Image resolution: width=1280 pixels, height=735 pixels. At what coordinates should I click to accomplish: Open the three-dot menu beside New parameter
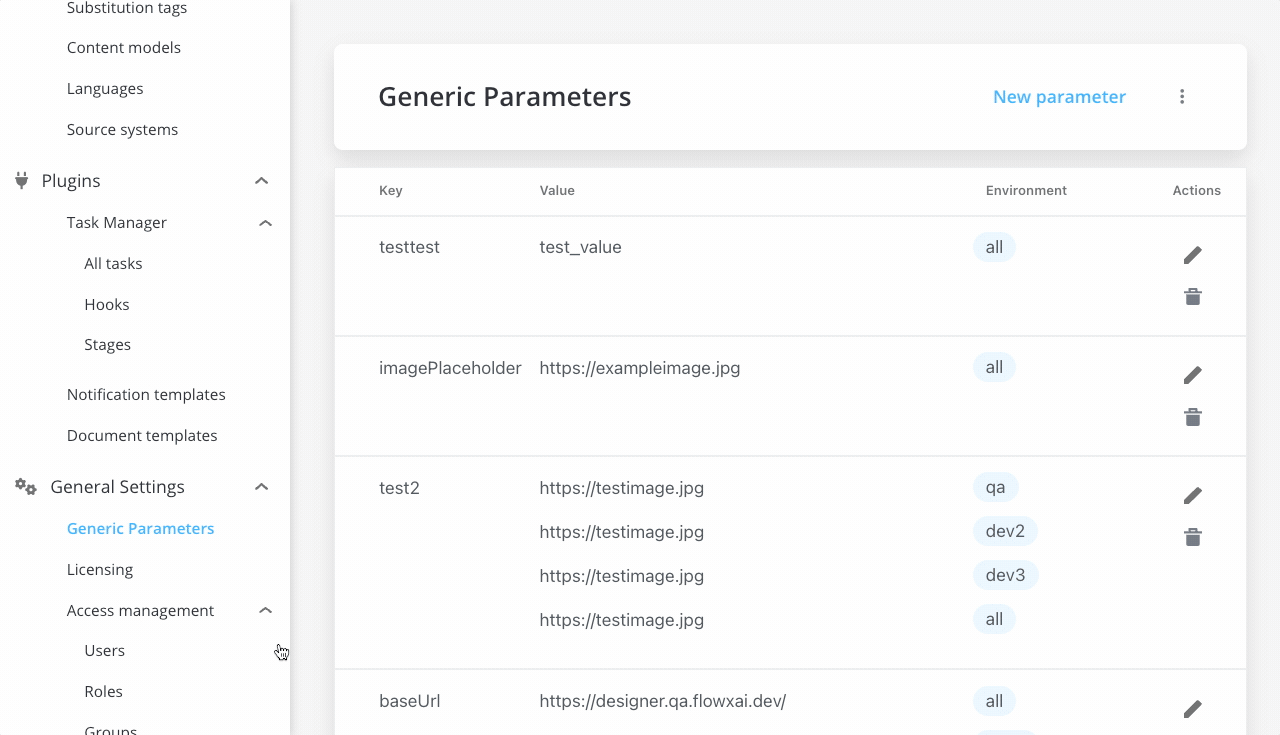coord(1182,97)
